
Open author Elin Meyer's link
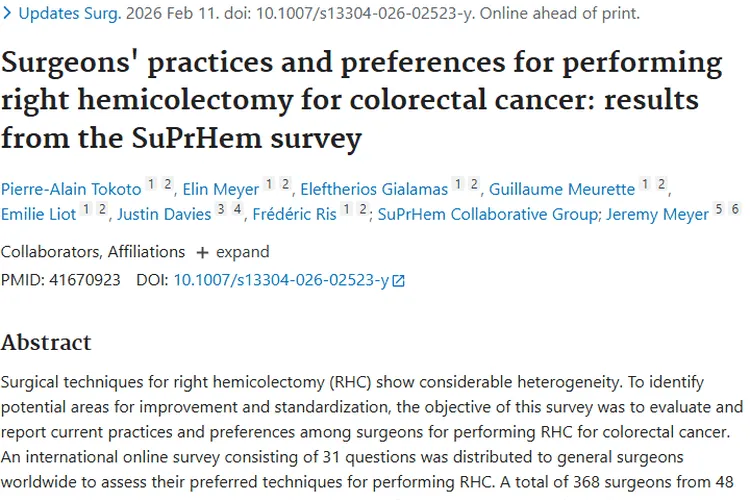coord(220,188)
